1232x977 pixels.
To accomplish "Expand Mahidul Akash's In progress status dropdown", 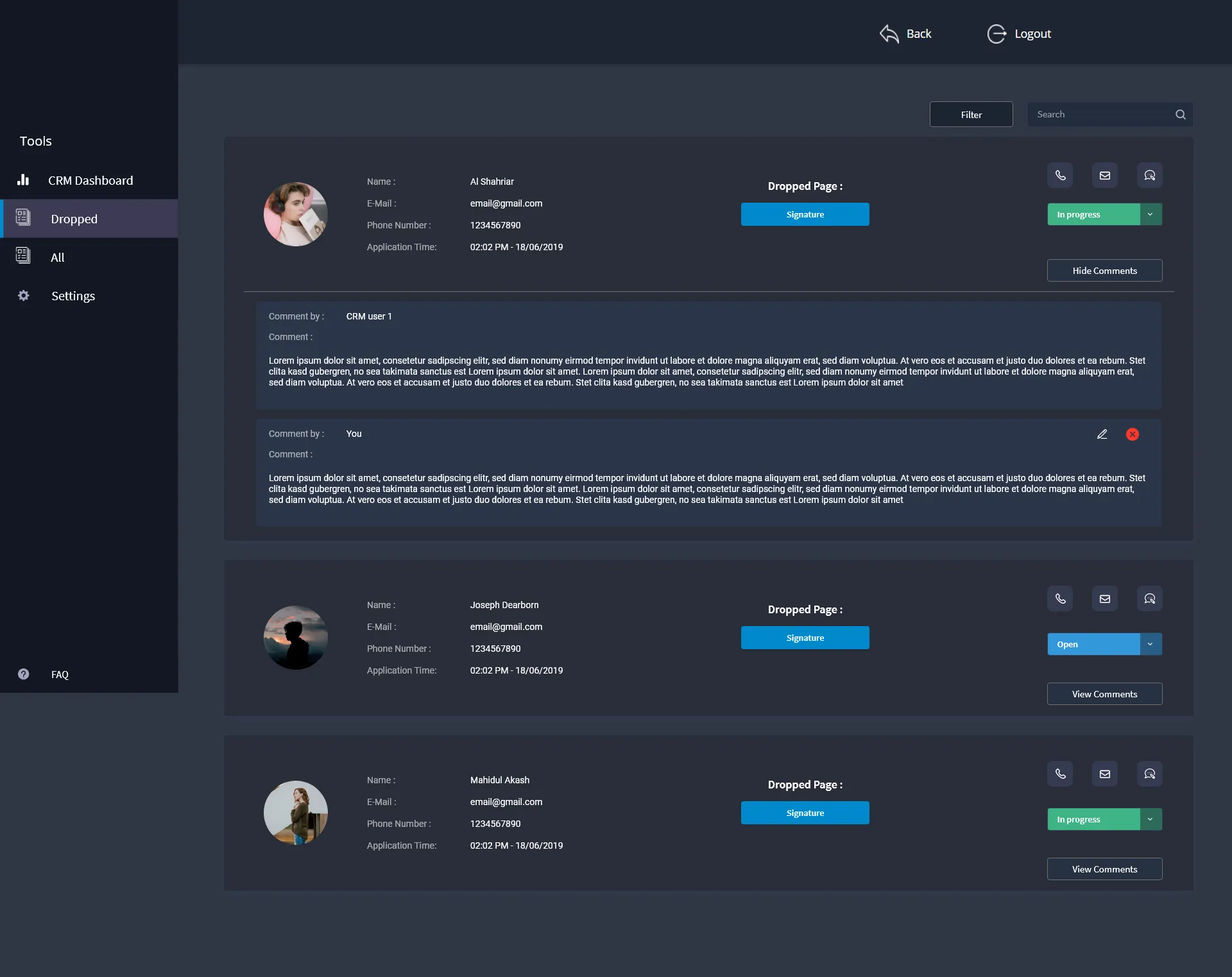I will point(1151,819).
